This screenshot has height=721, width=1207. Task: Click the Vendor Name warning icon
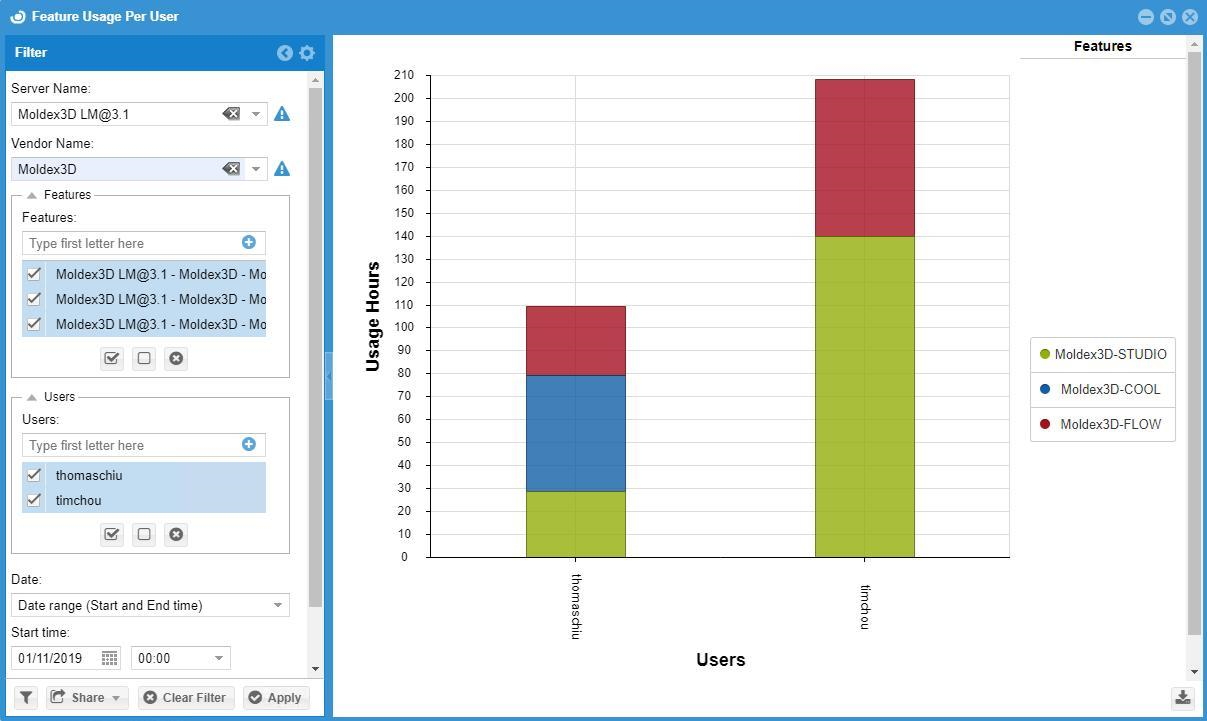pyautogui.click(x=282, y=169)
